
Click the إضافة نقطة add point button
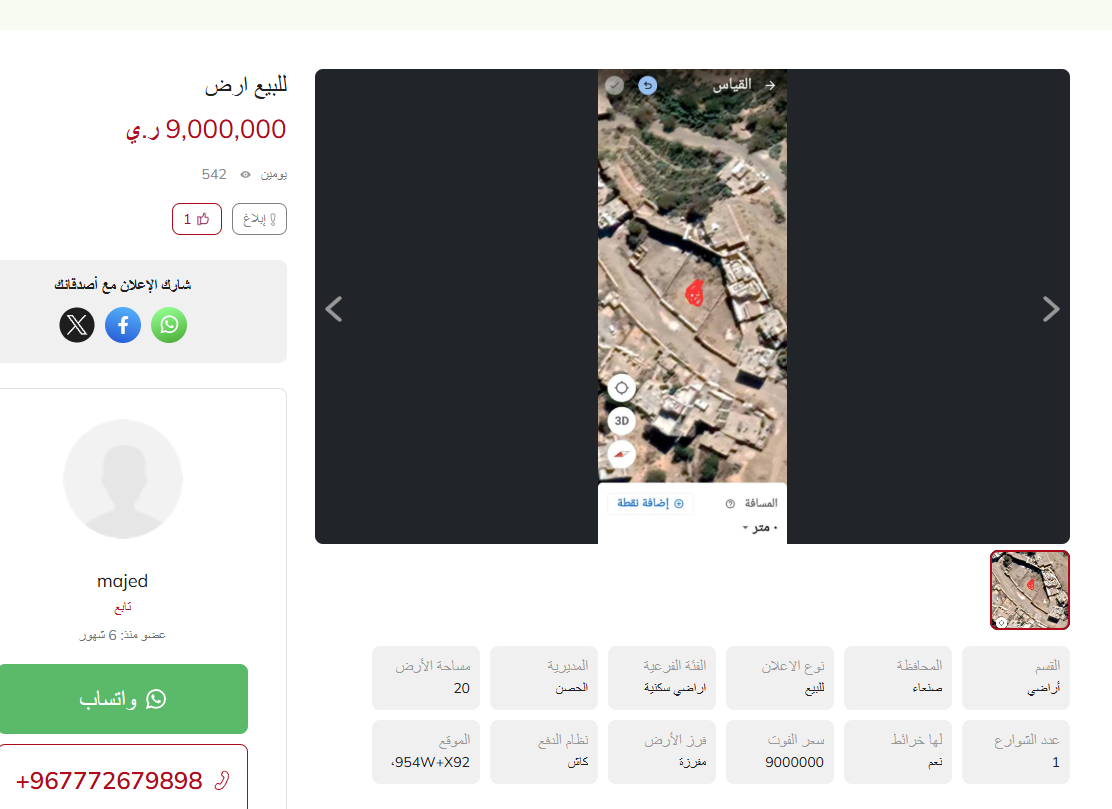click(x=650, y=503)
